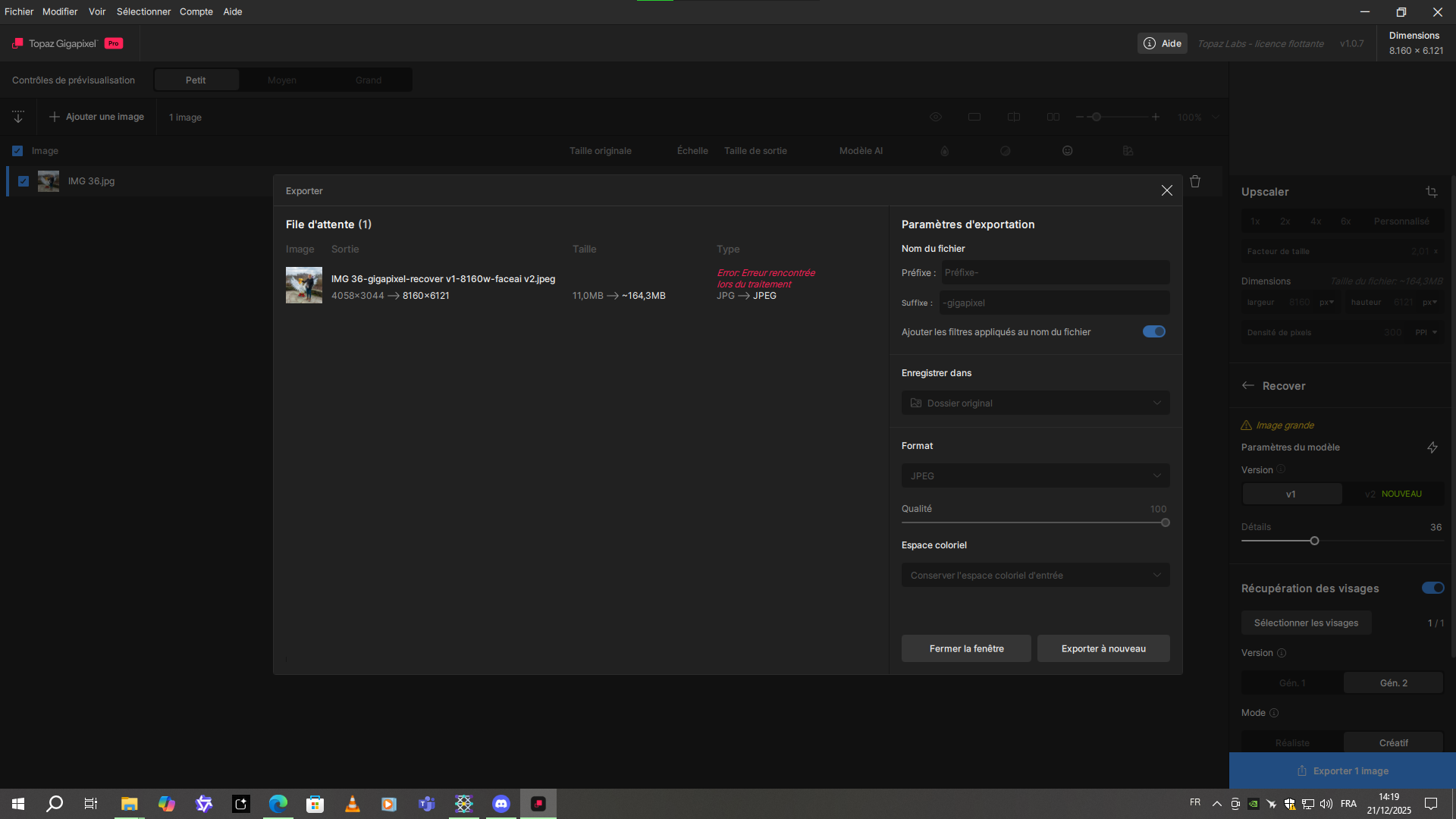Uncheck the IMG 36.jpg checkbox
The height and width of the screenshot is (819, 1456).
24,181
